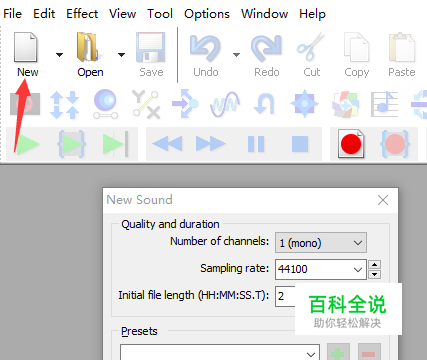Click the Open folder icon
The height and width of the screenshot is (360, 427).
[x=87, y=47]
